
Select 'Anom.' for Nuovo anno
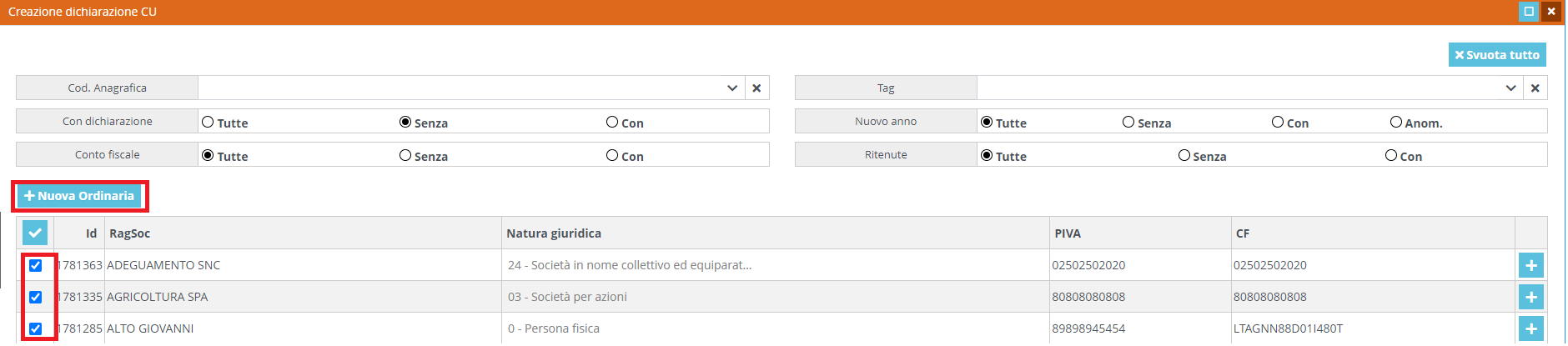(x=1395, y=122)
